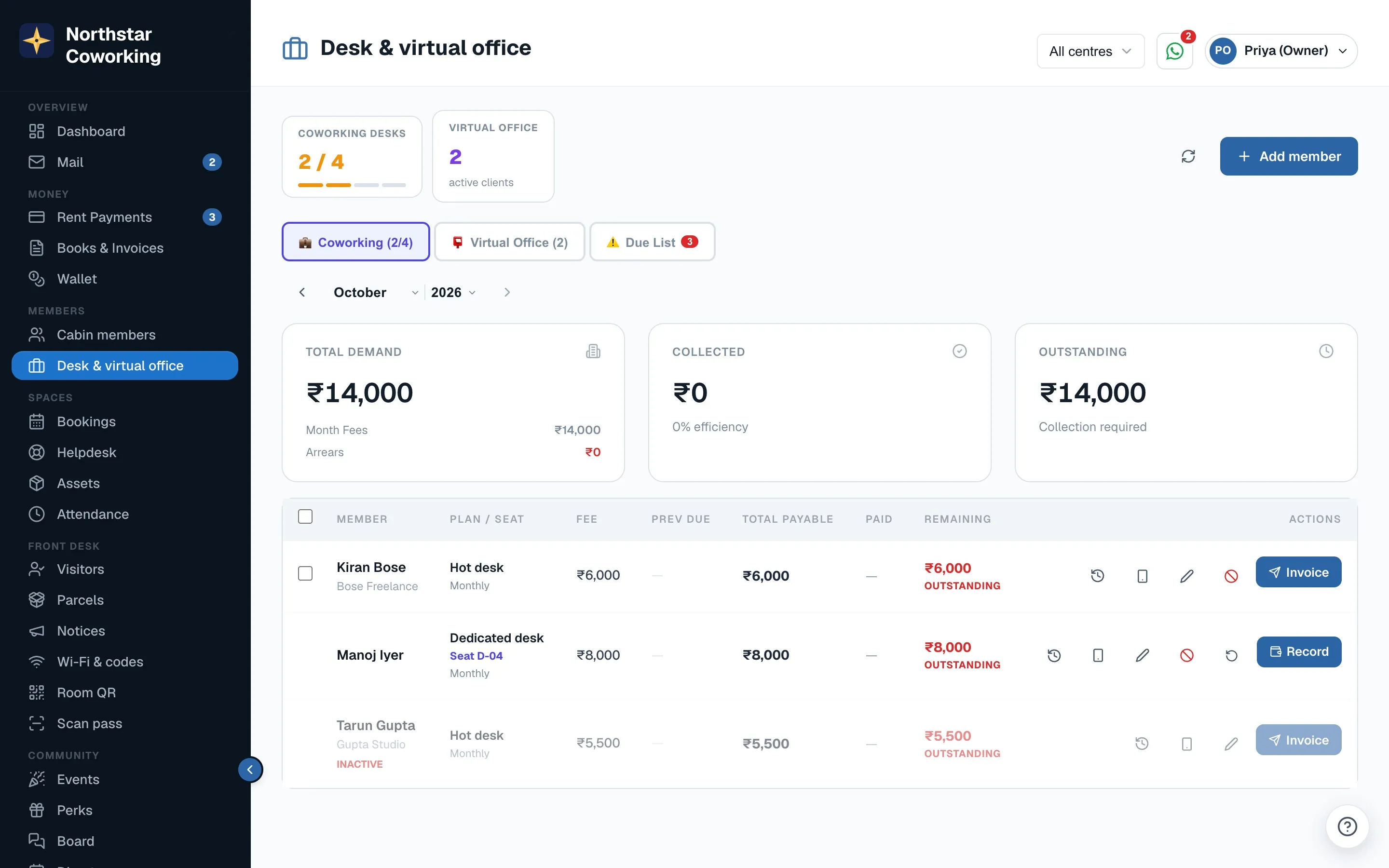Click the Add member button
The image size is (1389, 868).
pos(1289,156)
